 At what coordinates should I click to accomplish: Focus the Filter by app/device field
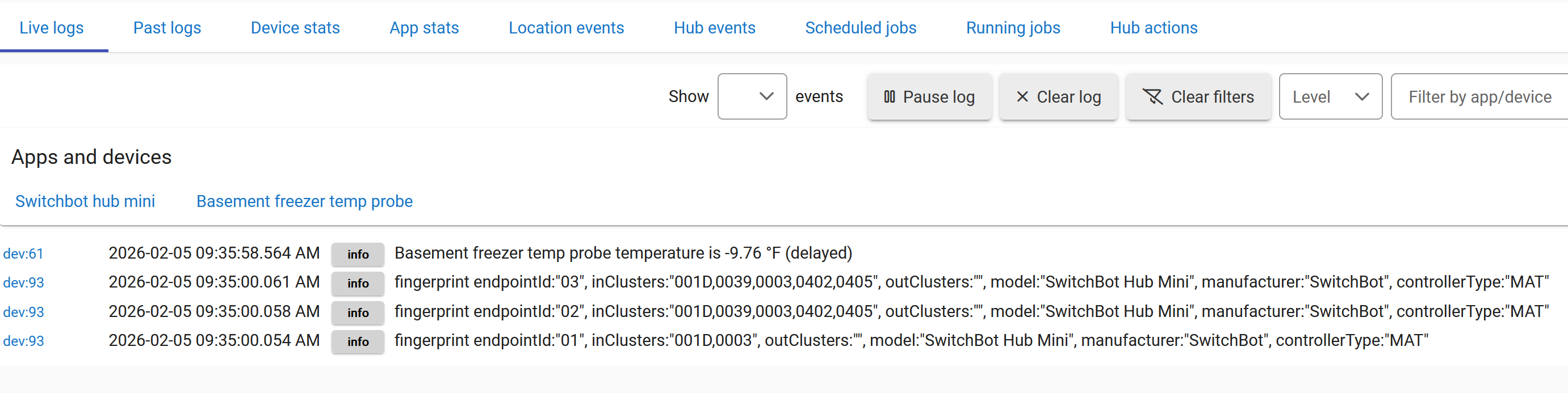pos(1479,97)
